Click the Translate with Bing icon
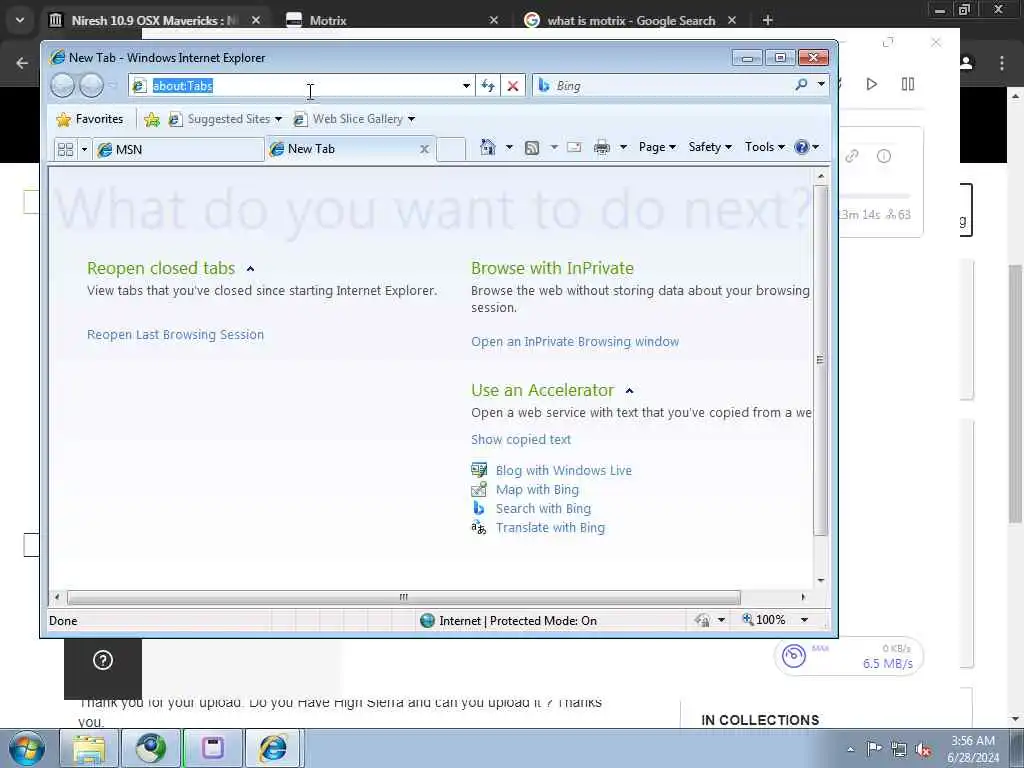The height and width of the screenshot is (768, 1024). [479, 528]
